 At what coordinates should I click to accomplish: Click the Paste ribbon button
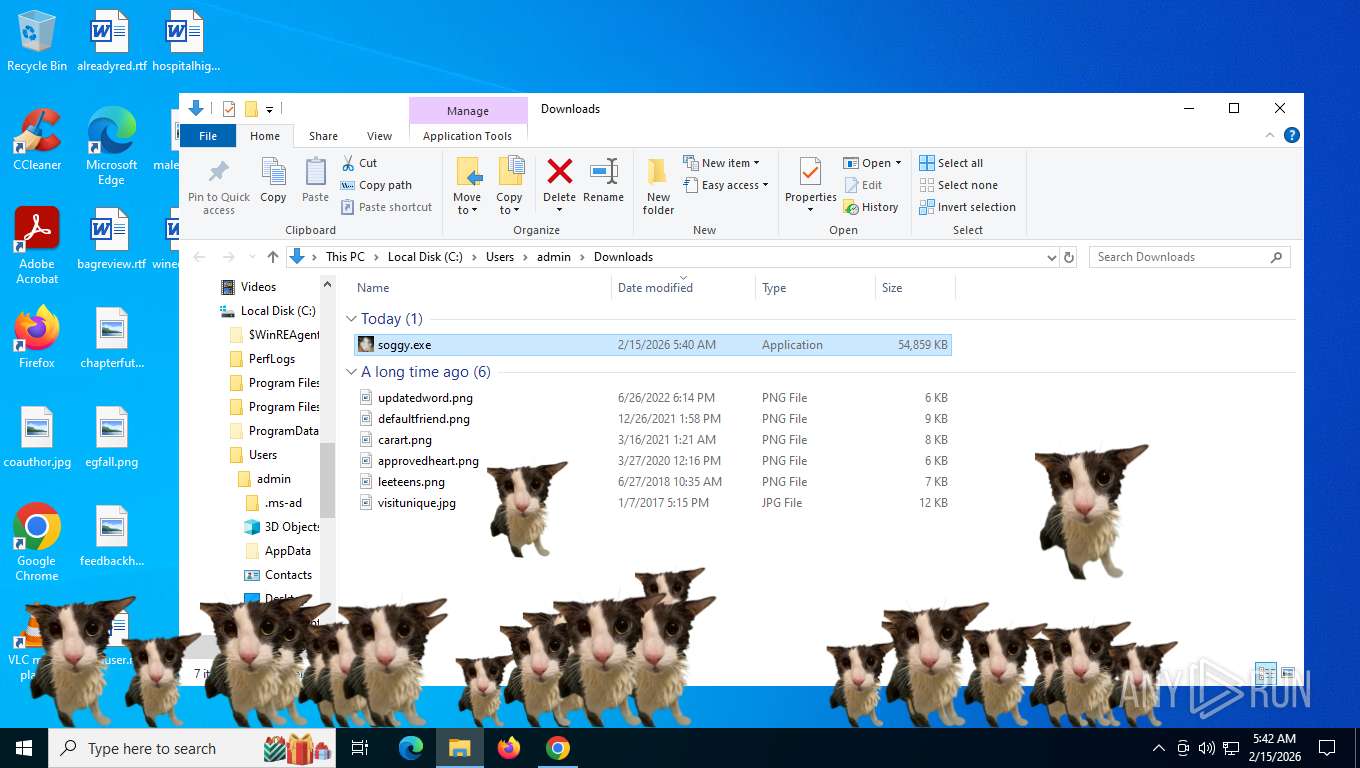click(315, 181)
